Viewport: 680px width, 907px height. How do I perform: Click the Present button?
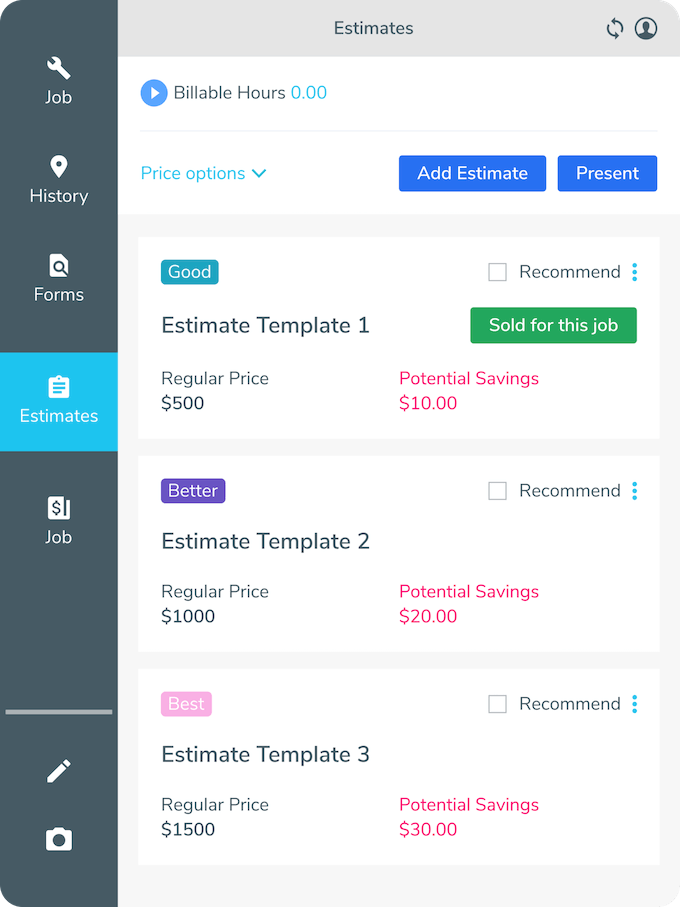pos(607,173)
